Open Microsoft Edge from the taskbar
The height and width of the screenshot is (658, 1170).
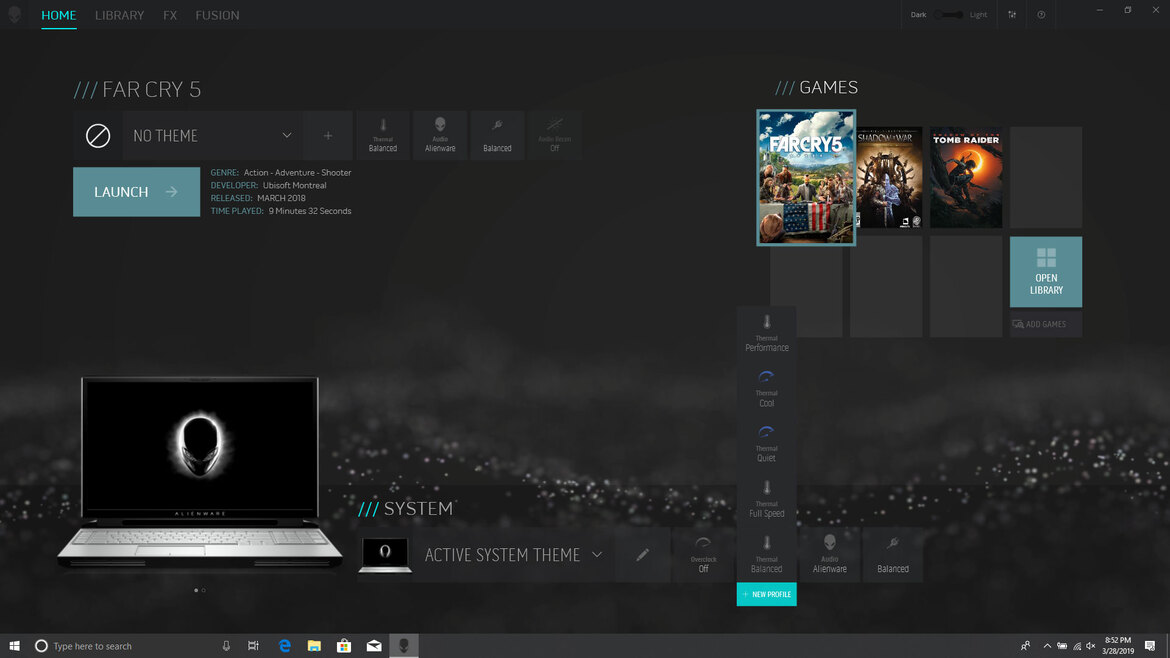[x=284, y=646]
